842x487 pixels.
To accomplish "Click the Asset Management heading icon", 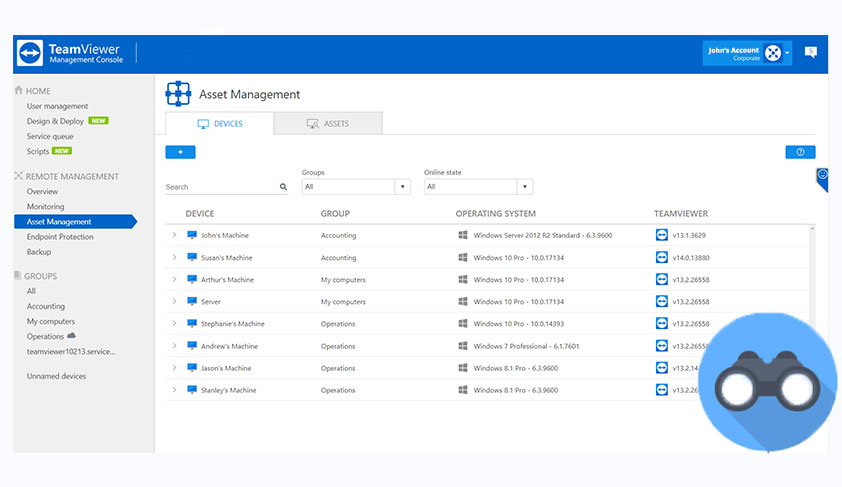I will 178,94.
